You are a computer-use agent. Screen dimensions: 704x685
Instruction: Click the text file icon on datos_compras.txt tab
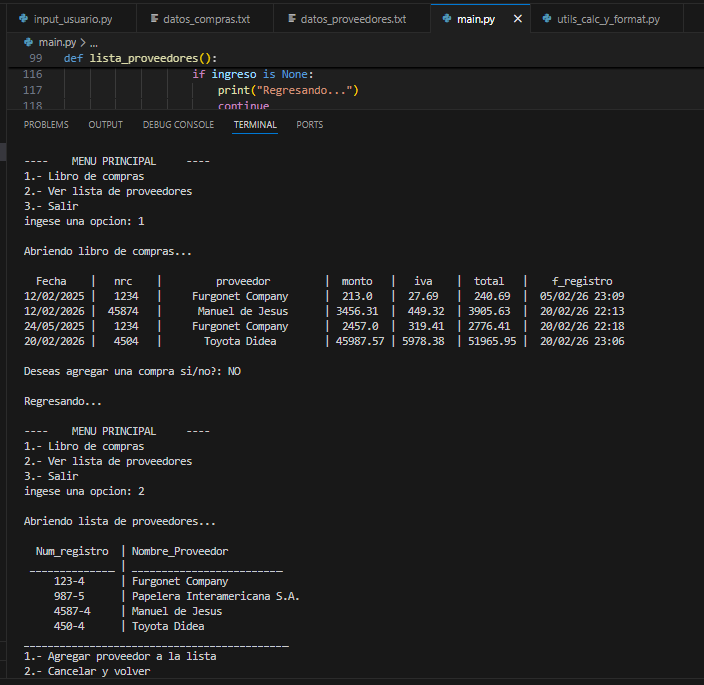(x=155, y=19)
